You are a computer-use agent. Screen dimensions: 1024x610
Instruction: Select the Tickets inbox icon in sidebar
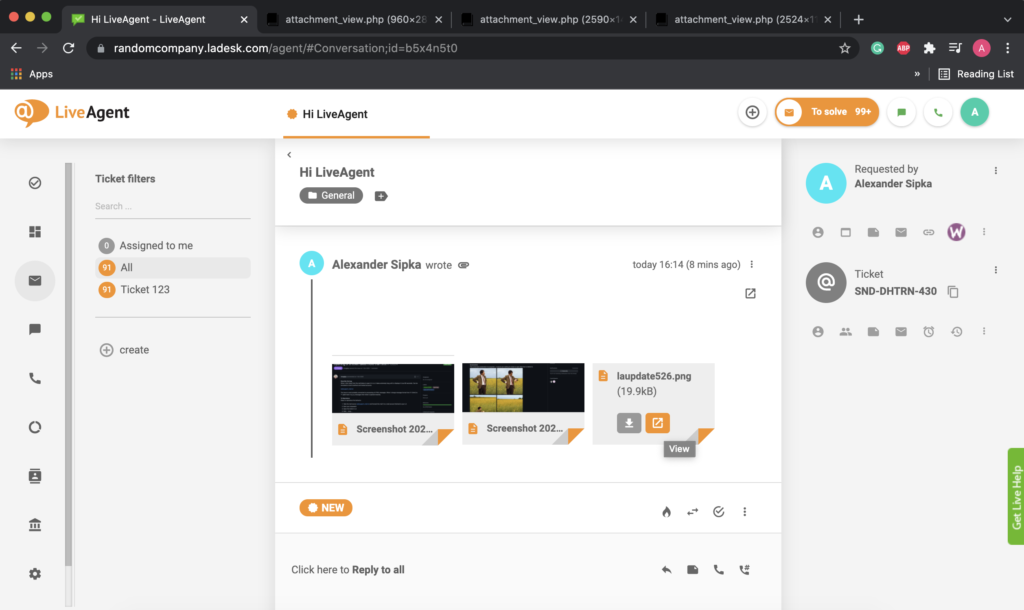[34, 281]
